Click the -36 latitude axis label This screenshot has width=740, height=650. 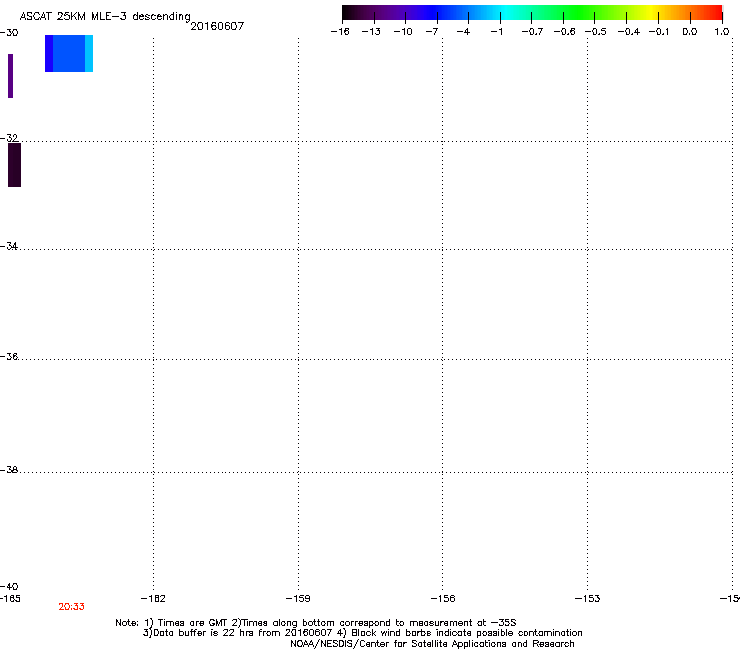click(x=9, y=356)
